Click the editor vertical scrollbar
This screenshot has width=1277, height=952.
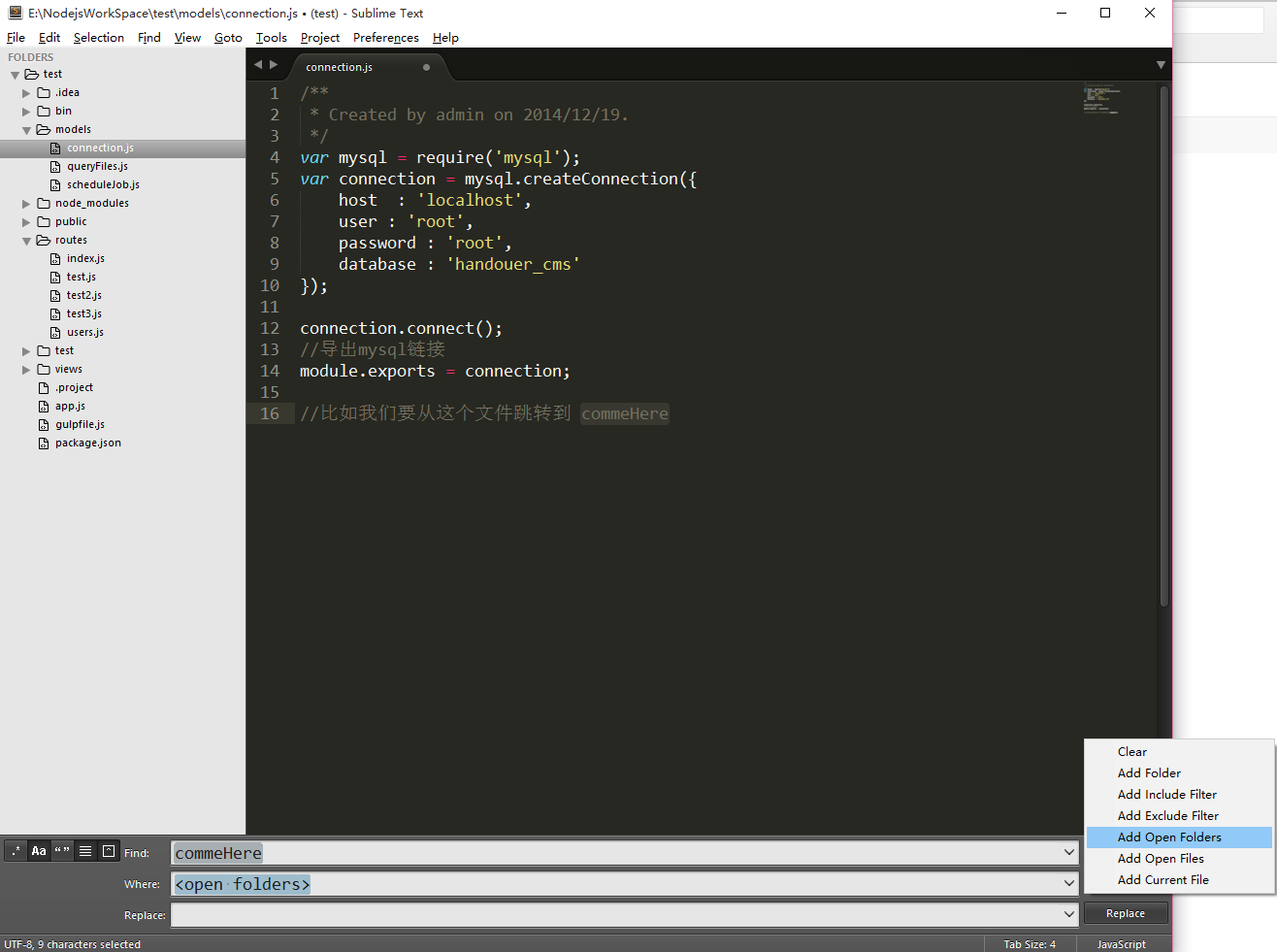click(x=1163, y=340)
